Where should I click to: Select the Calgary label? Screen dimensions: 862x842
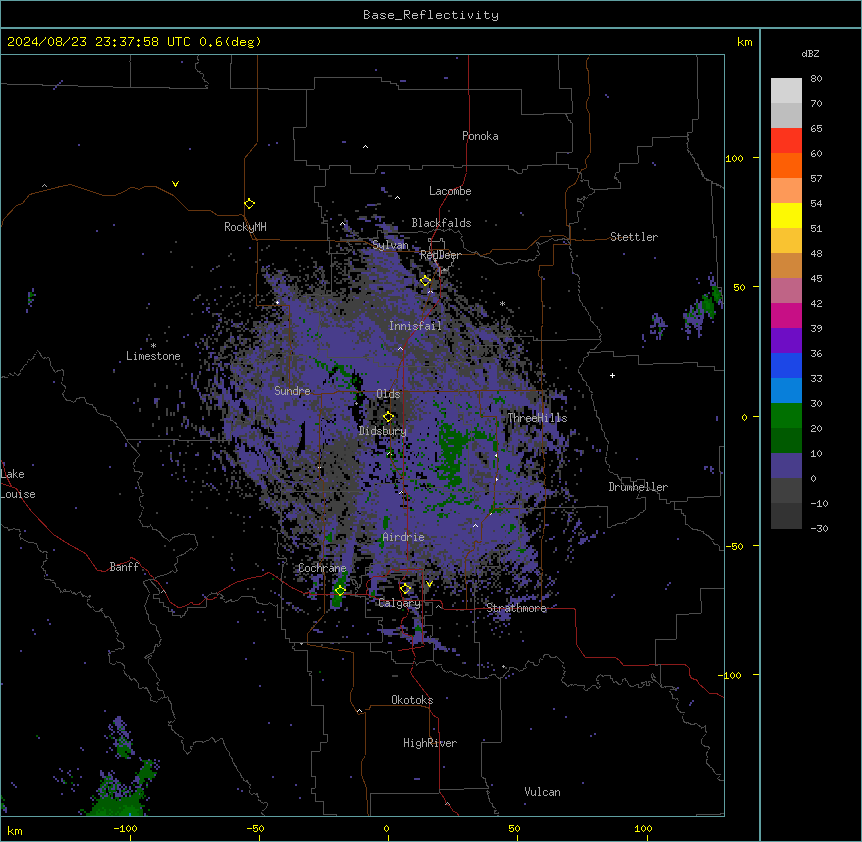click(x=399, y=603)
